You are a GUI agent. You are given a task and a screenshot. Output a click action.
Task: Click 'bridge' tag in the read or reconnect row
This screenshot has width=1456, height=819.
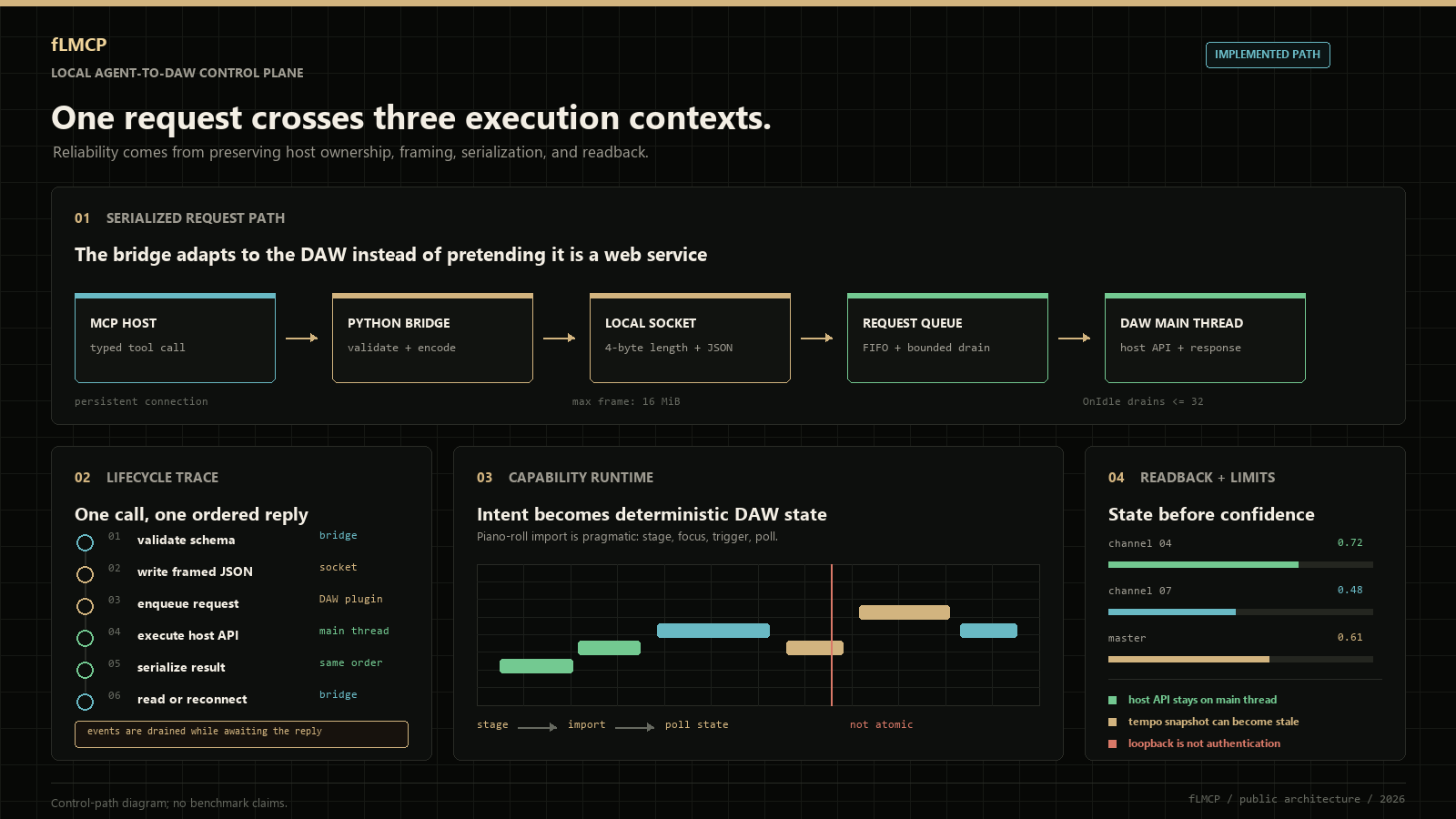pos(339,695)
